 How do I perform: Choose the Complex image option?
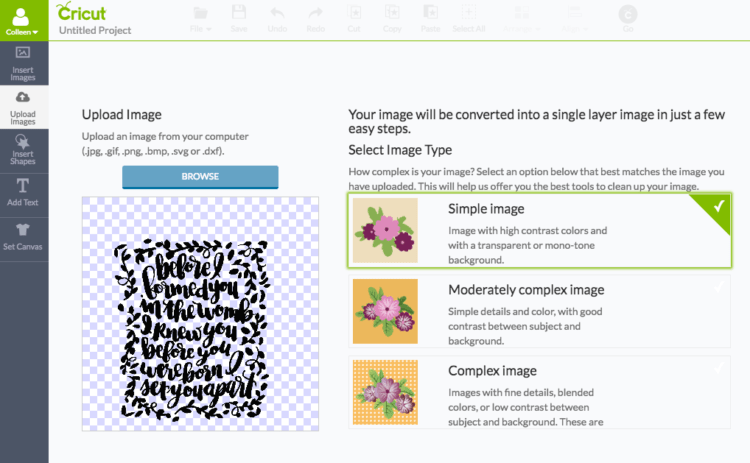click(539, 391)
